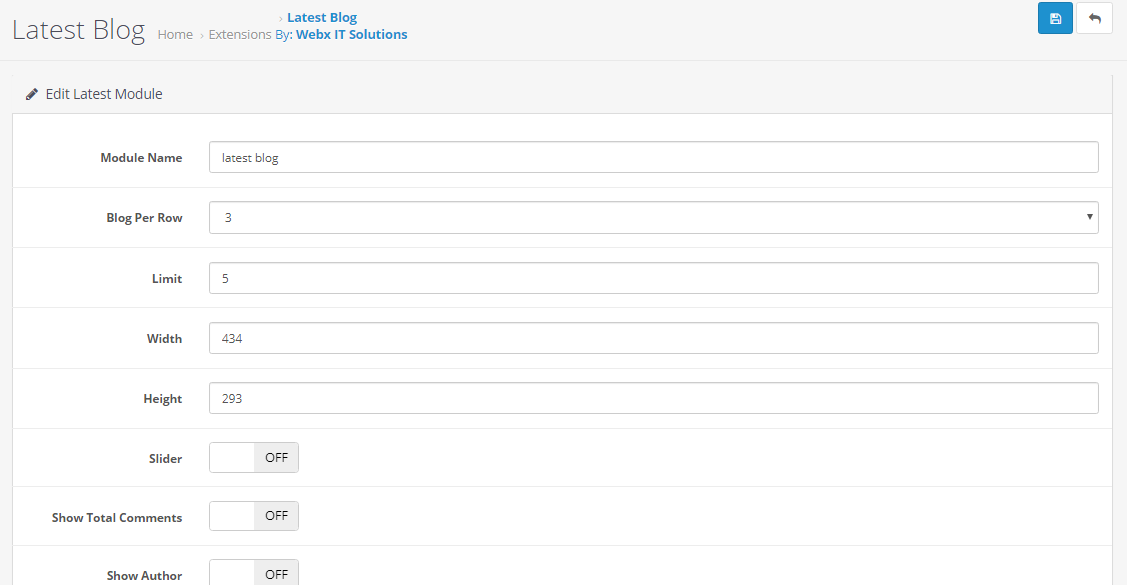Toggle the Slider switch
Image resolution: width=1127 pixels, height=585 pixels.
coord(254,458)
